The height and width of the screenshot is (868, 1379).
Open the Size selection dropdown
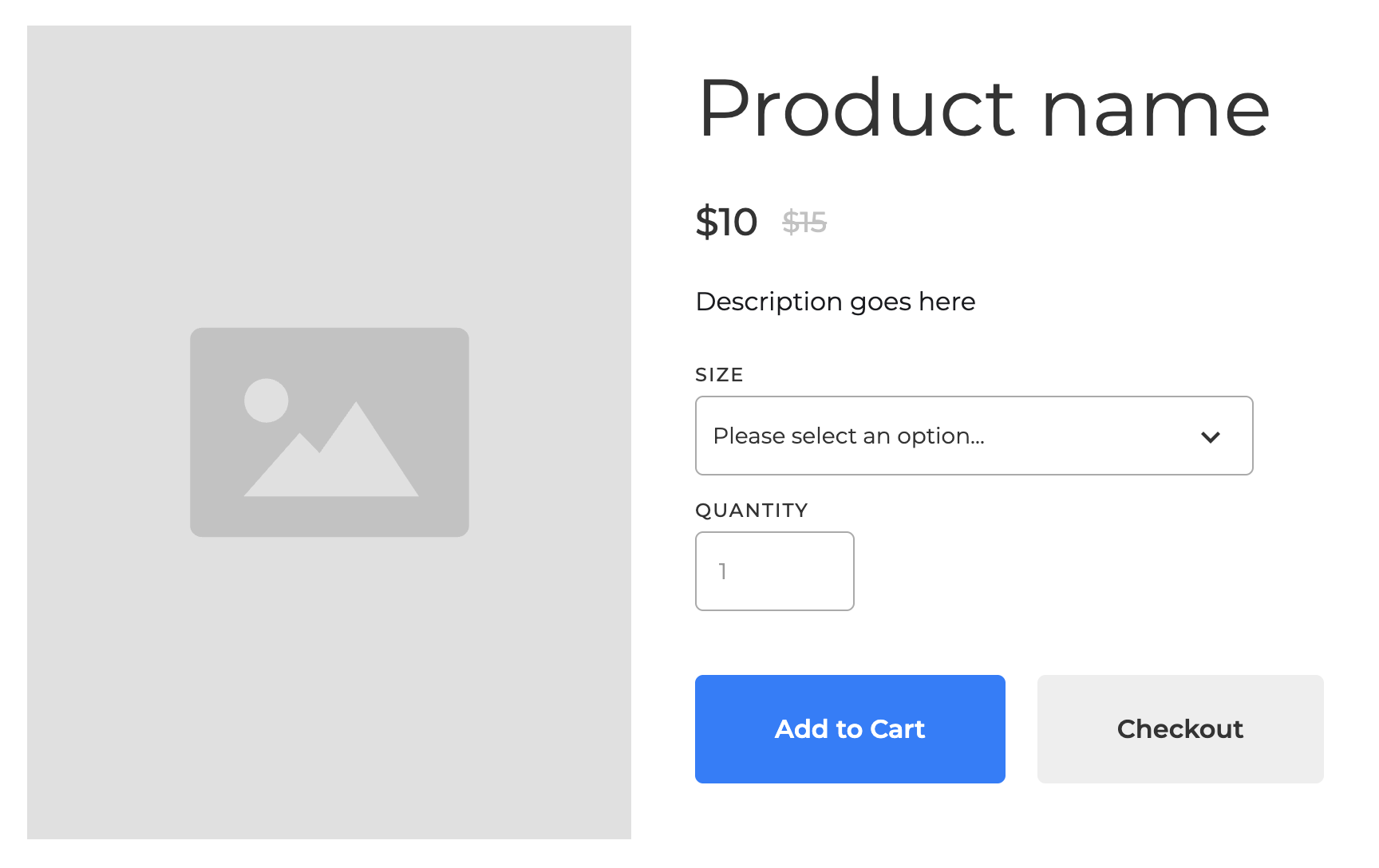tap(974, 436)
